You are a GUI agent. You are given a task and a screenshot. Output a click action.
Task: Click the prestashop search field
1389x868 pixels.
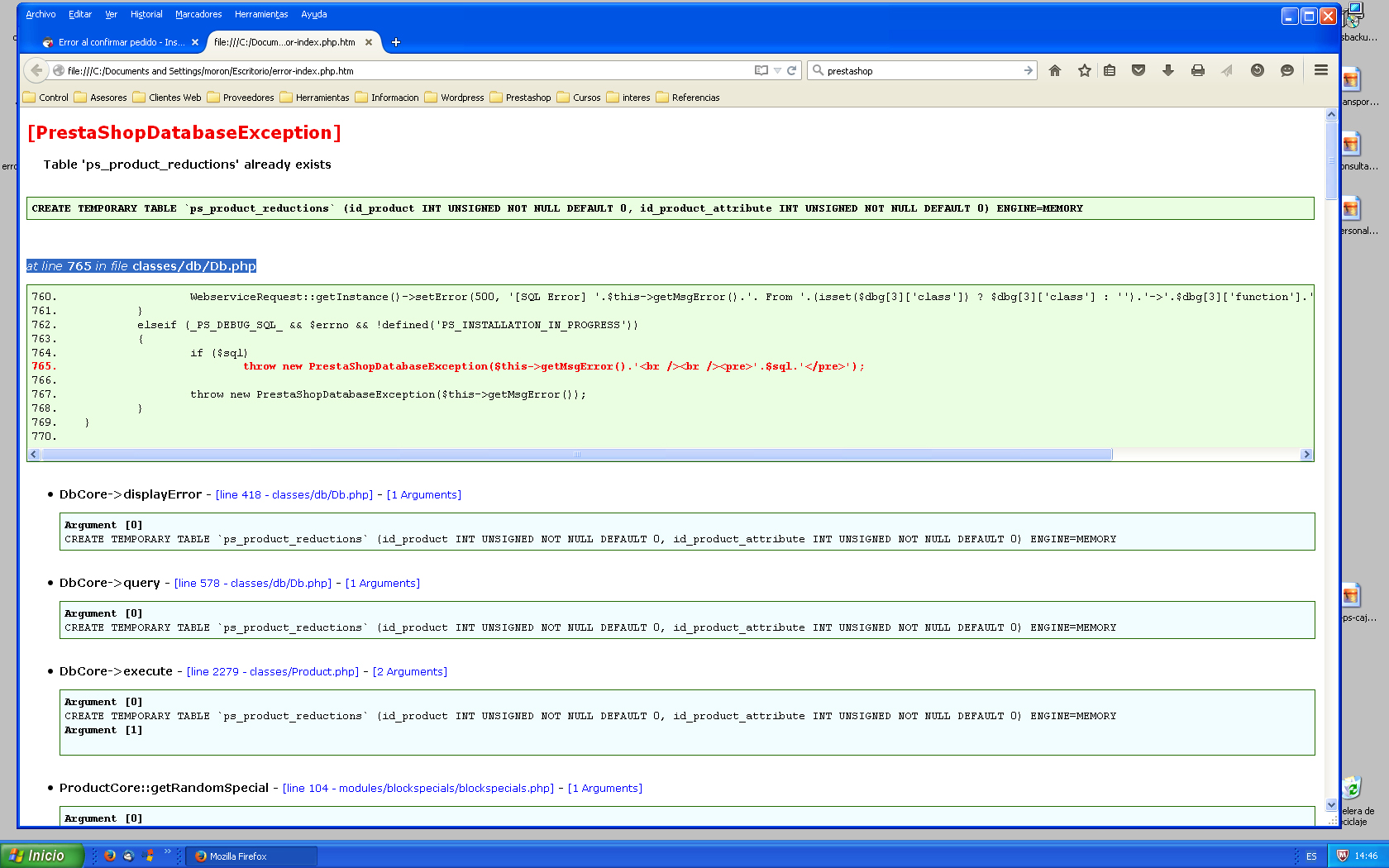(922, 71)
